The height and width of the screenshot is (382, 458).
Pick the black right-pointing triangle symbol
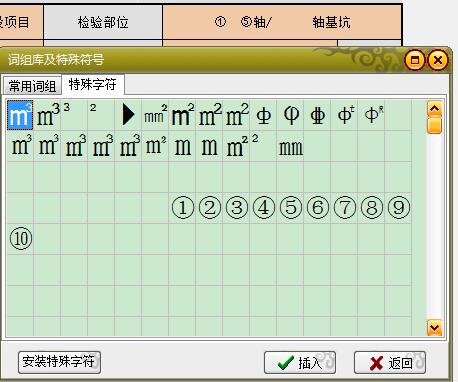pos(128,115)
